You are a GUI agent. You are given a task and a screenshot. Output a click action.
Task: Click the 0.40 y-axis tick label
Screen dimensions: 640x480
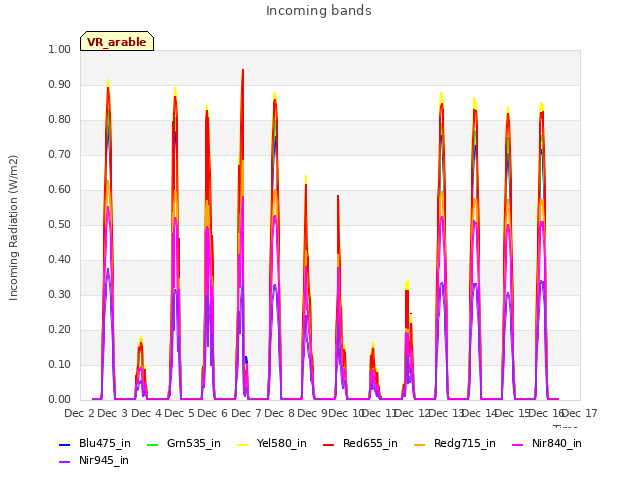60,260
